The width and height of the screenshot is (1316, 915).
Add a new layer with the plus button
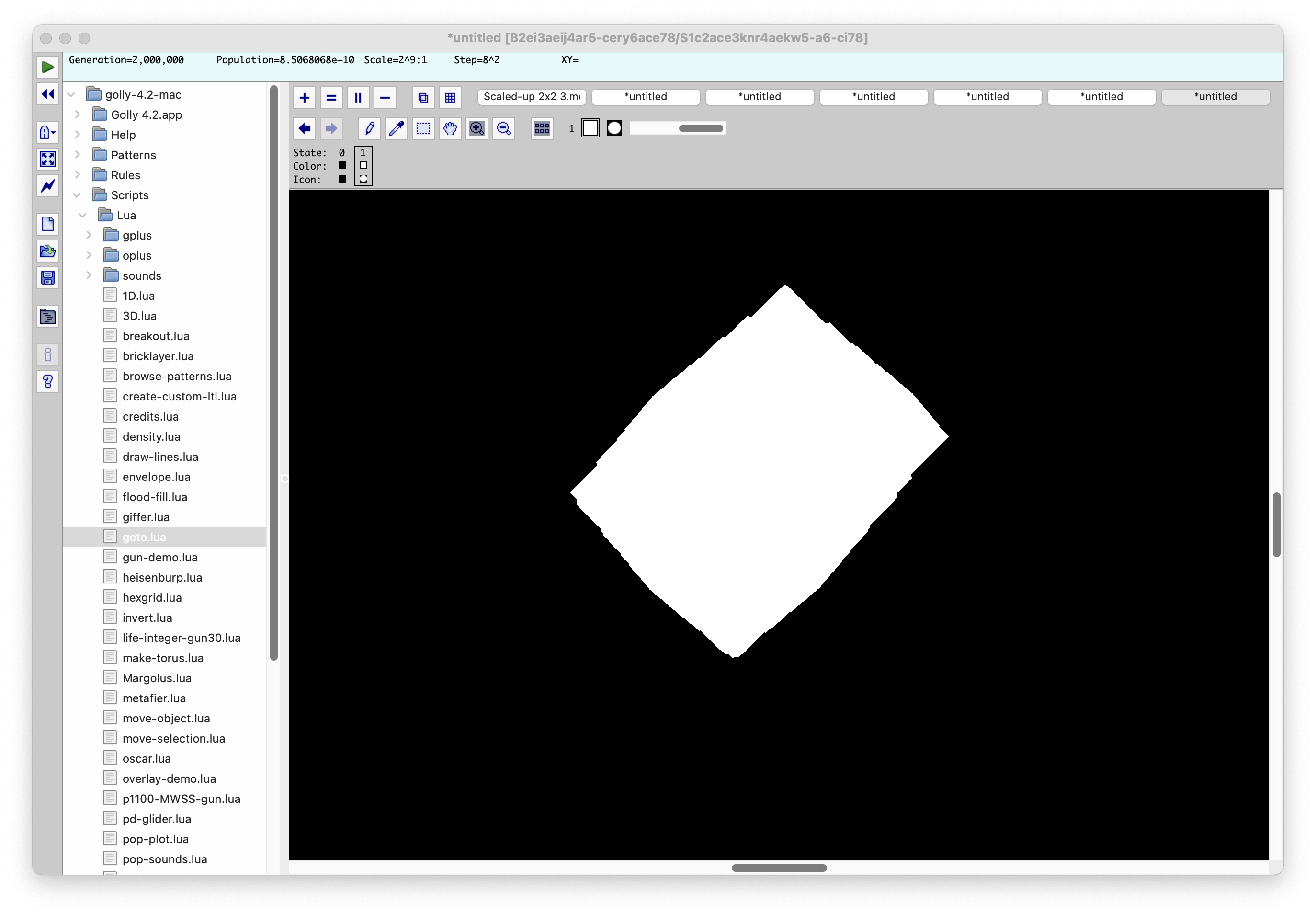[x=305, y=97]
